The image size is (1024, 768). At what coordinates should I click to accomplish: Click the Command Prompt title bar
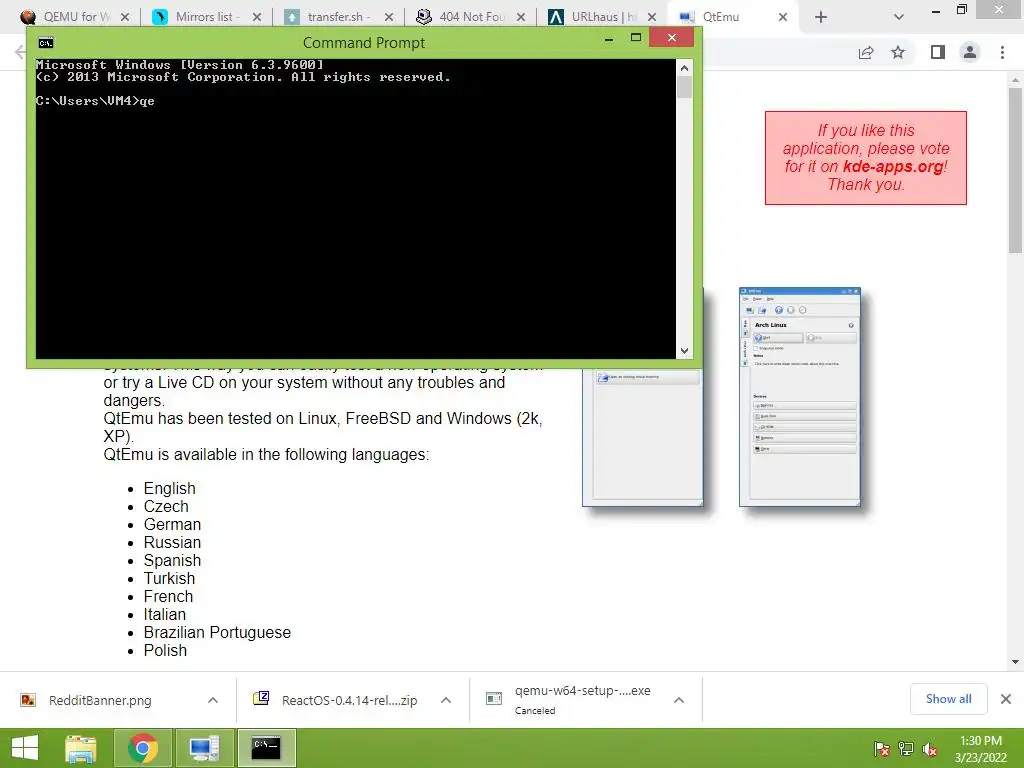pyautogui.click(x=364, y=43)
